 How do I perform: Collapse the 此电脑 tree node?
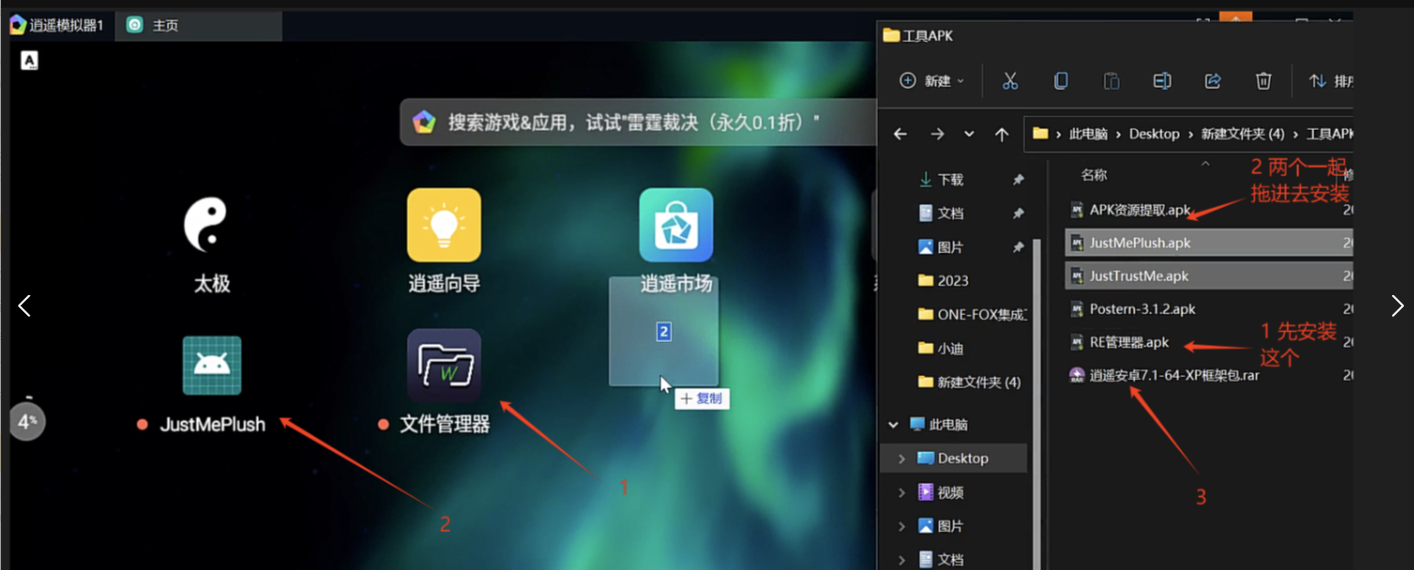click(x=893, y=425)
